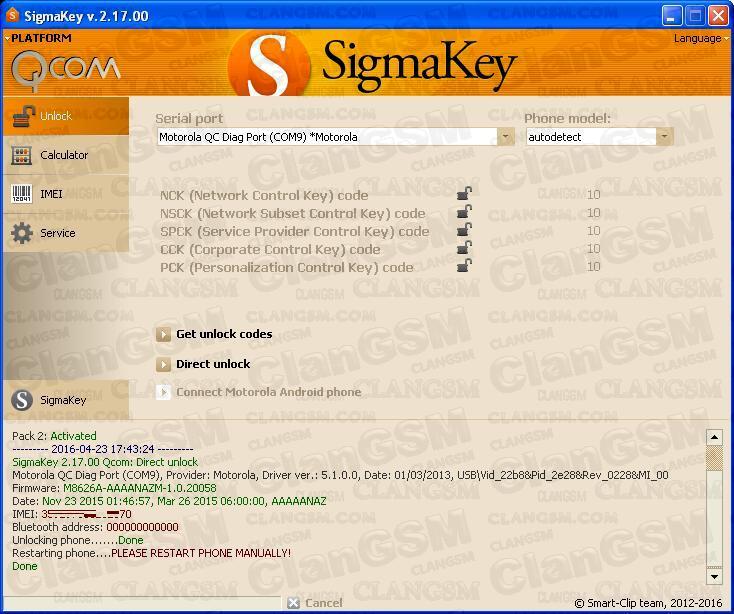
Task: Click the large SigmaKey logo in header
Action: (x=372, y=65)
